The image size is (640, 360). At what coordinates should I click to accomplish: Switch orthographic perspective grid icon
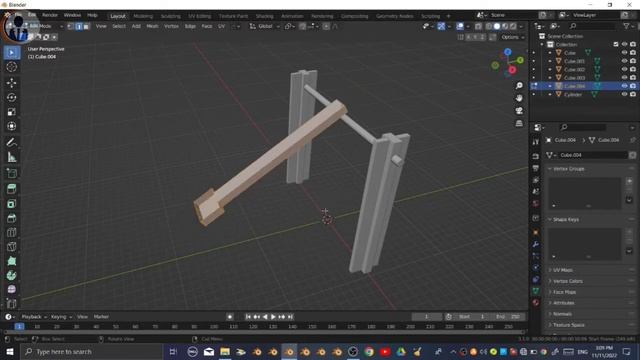(x=519, y=123)
